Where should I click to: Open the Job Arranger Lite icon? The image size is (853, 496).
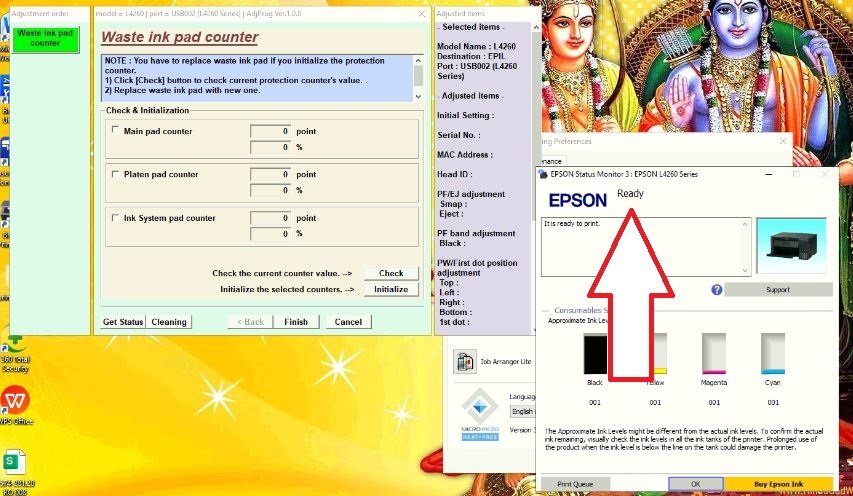(465, 361)
